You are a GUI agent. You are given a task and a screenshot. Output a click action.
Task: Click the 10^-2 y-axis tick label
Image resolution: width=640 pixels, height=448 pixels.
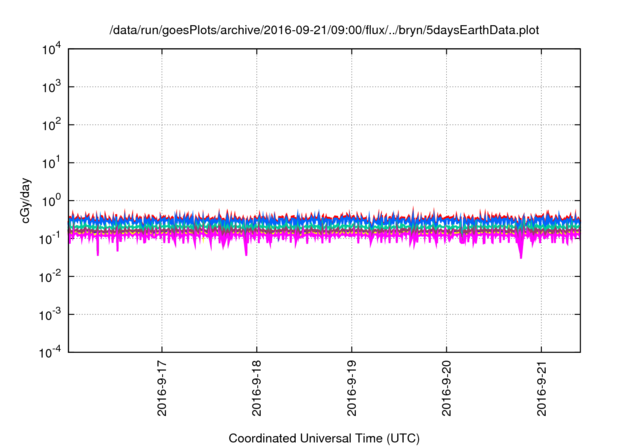point(50,276)
